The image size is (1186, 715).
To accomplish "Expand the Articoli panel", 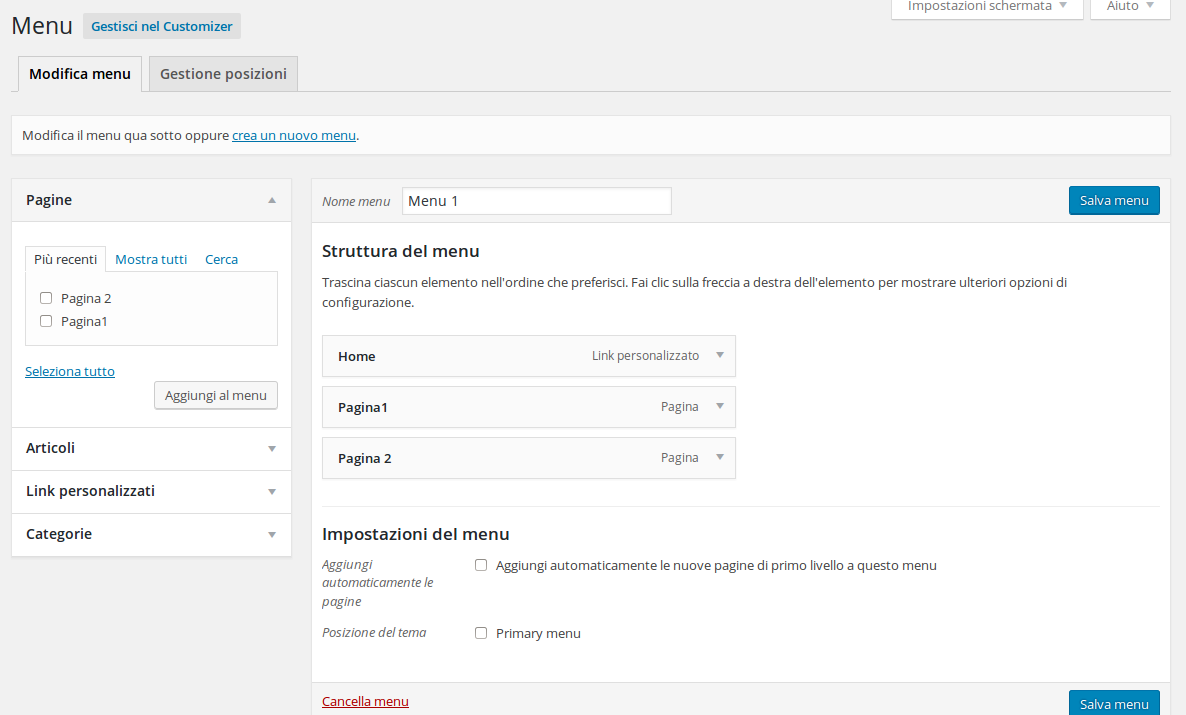I will click(x=271, y=449).
